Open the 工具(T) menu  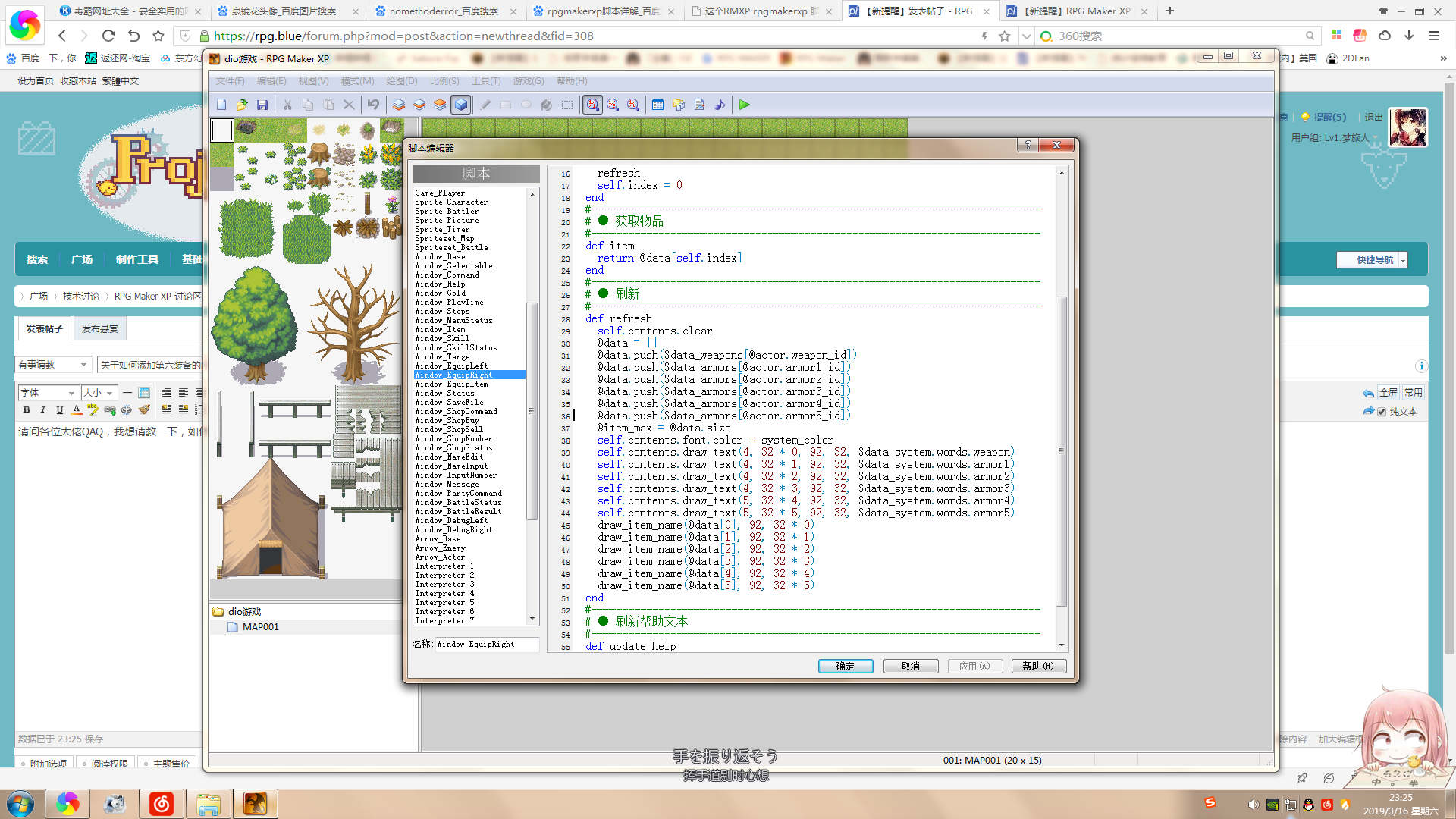[x=486, y=81]
